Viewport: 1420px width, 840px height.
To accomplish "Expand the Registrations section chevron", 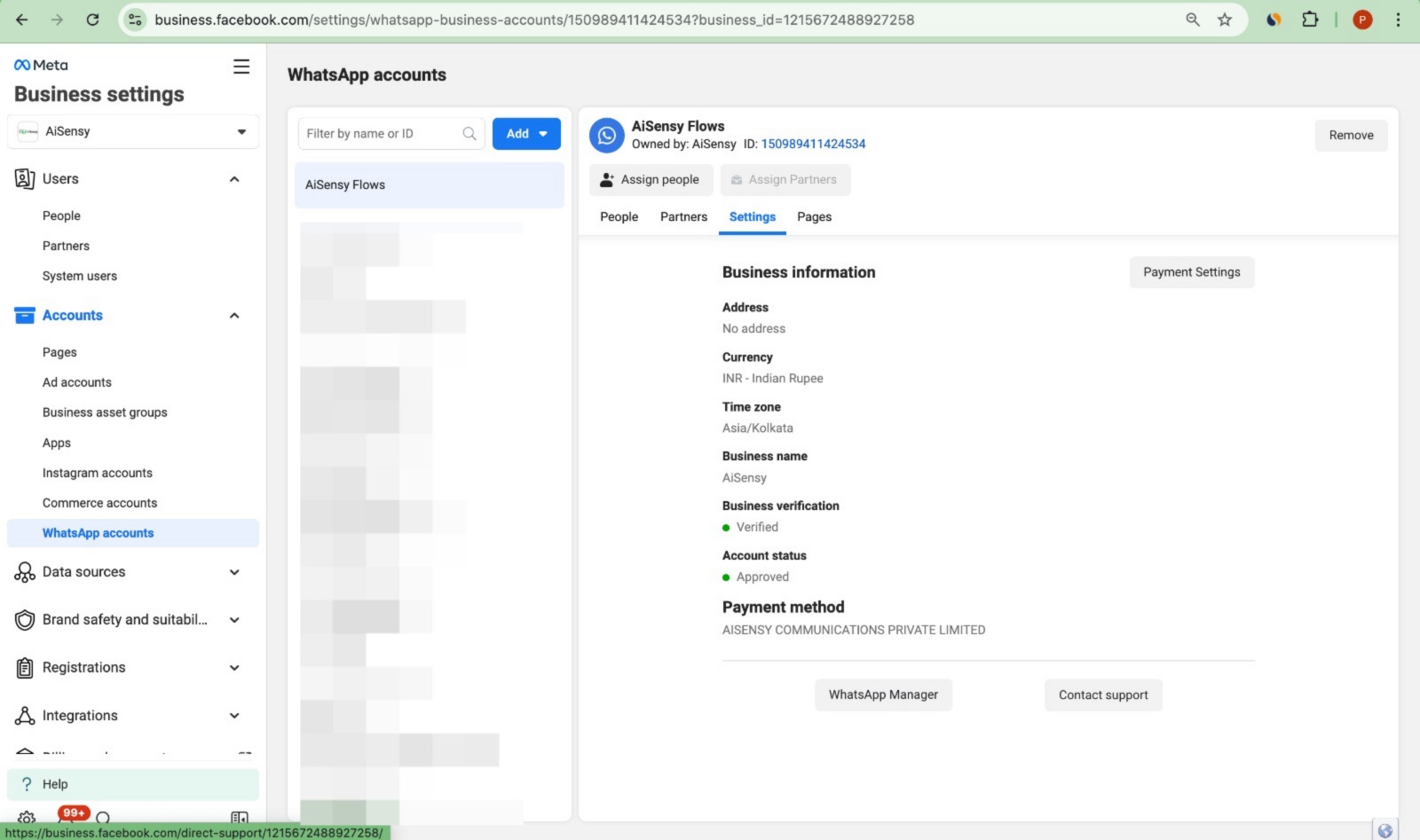I will click(234, 668).
